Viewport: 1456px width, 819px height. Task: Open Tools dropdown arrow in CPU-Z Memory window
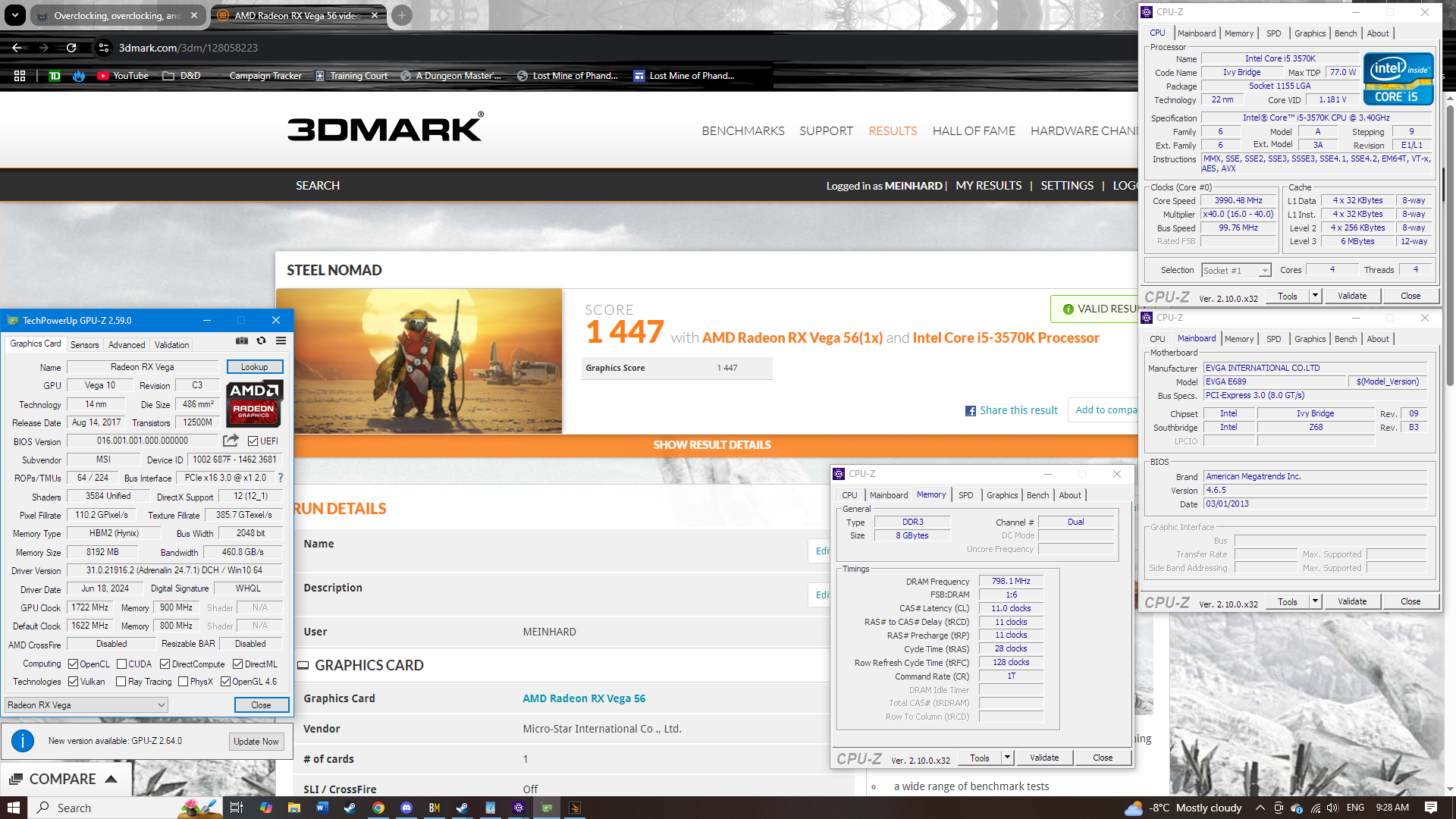[1008, 758]
